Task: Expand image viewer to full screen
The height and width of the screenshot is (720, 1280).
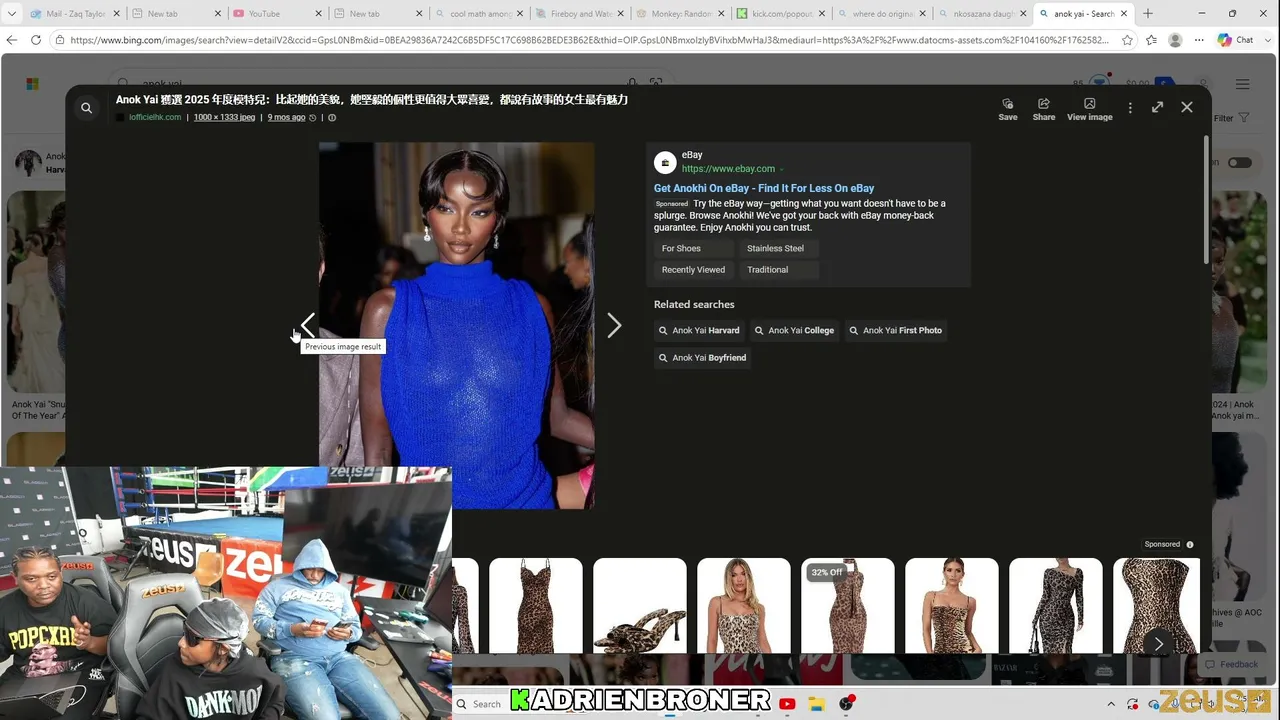Action: [x=1157, y=107]
